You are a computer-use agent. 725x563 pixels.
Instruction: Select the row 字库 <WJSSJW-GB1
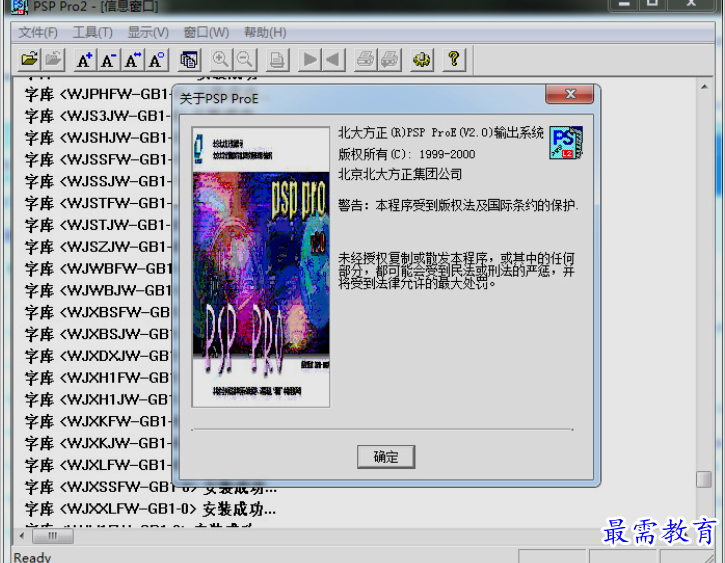pyautogui.click(x=98, y=181)
